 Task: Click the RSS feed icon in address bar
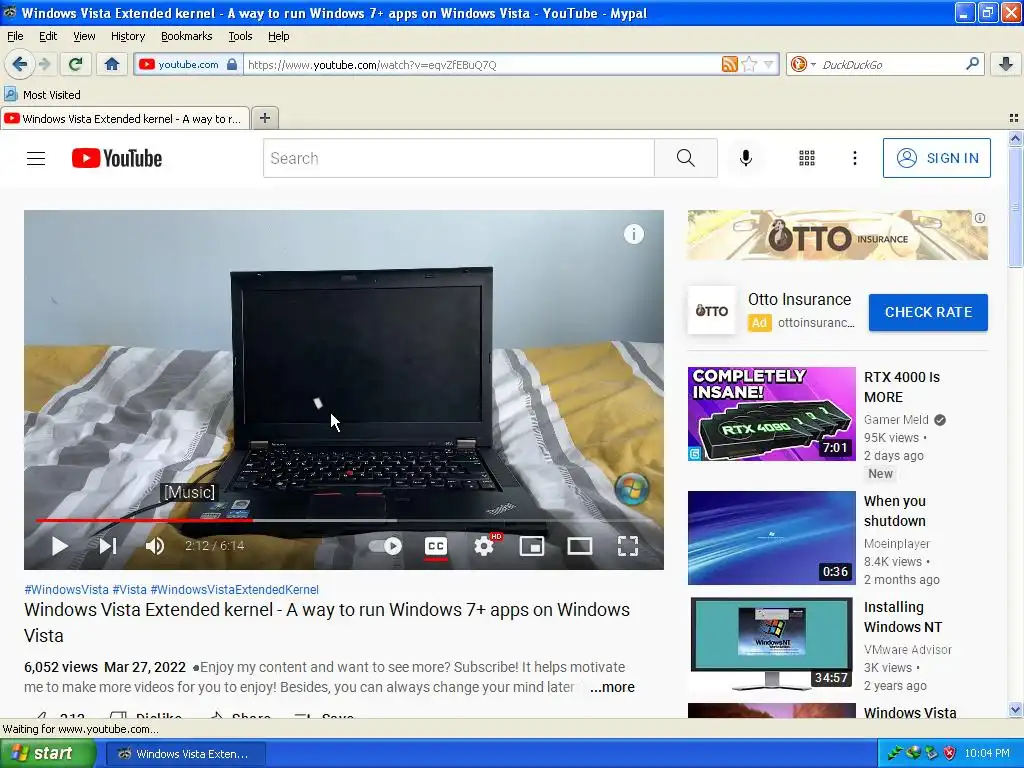(x=729, y=64)
